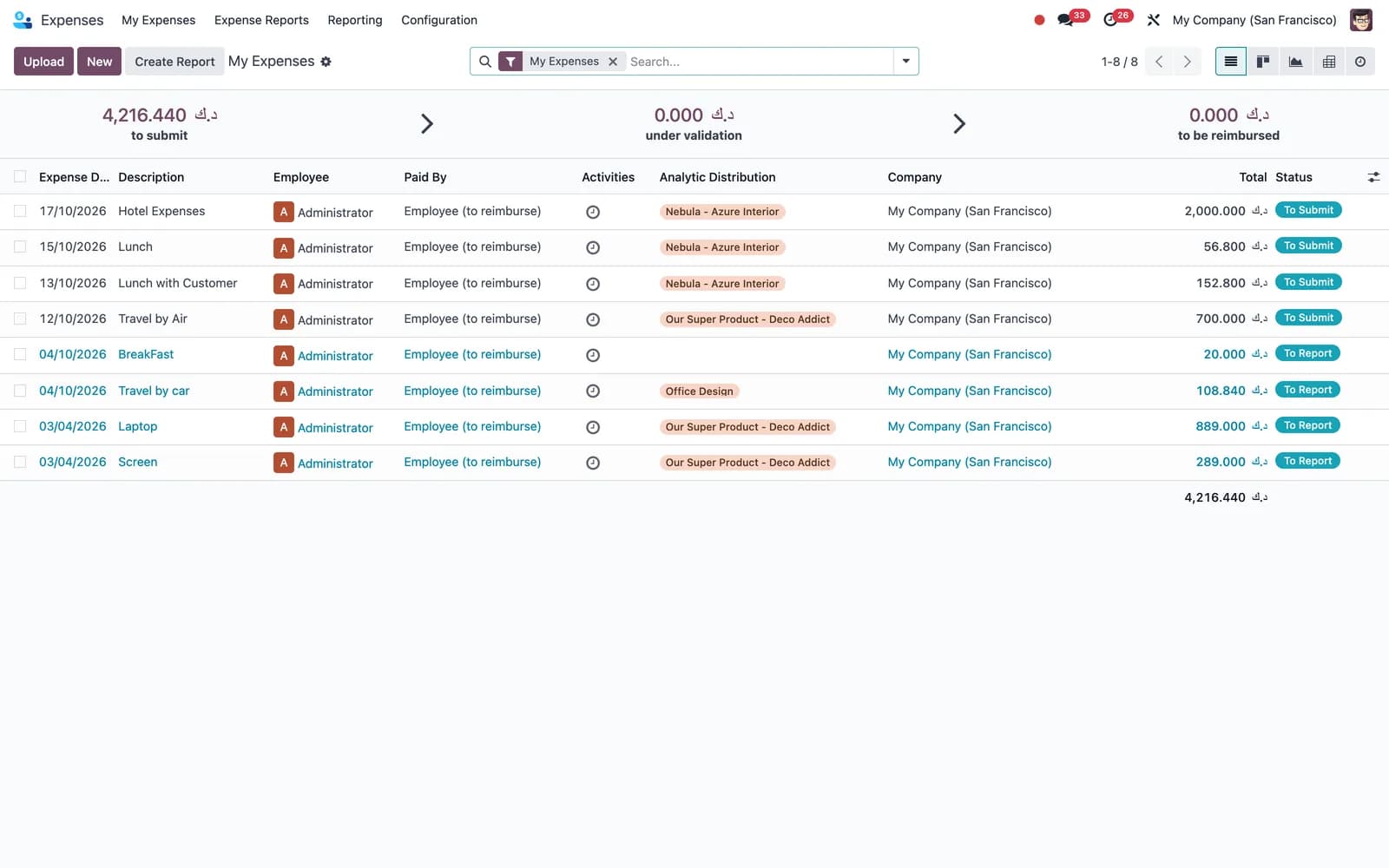This screenshot has height=868, width=1389.
Task: Open the activities clock icon in top bar
Action: click(x=1110, y=20)
